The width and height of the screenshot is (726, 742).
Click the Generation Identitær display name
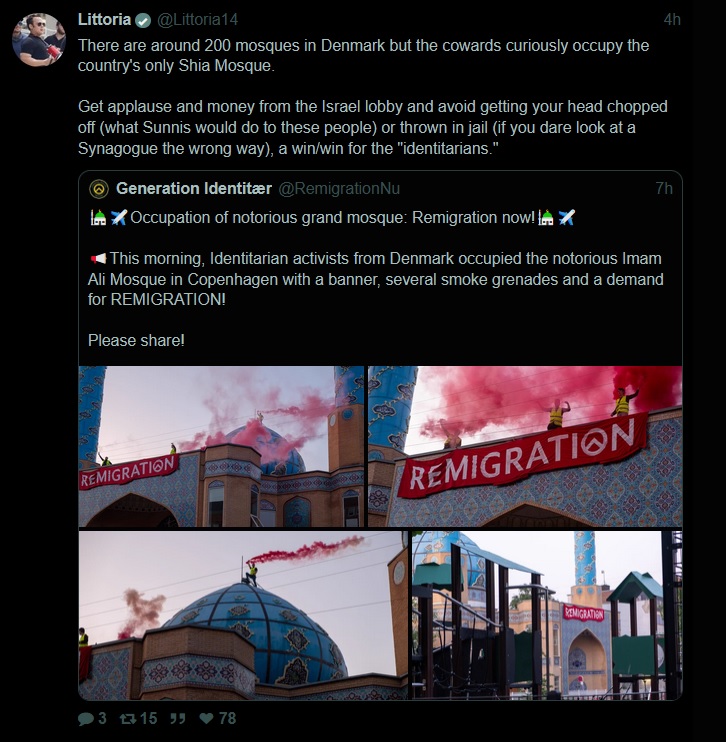pos(194,189)
